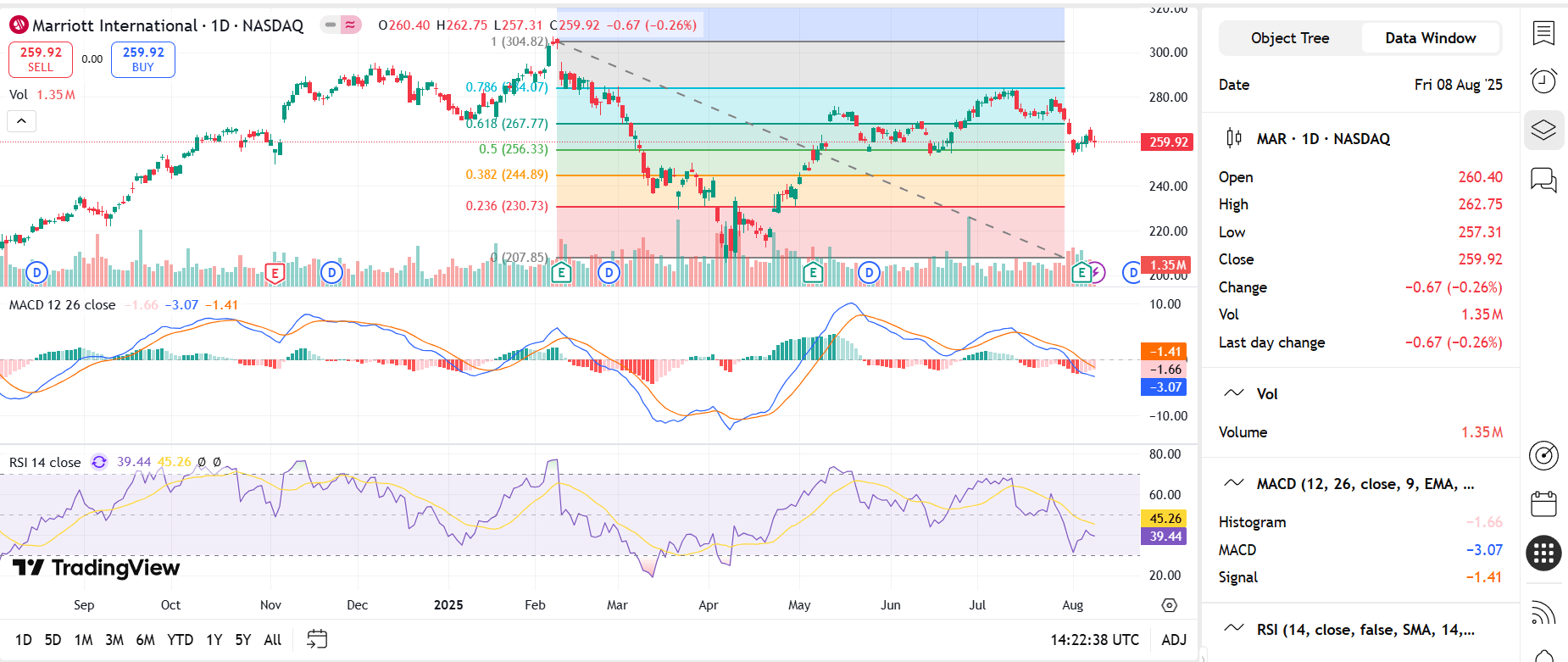Click the line icon beside RSI section
Image resolution: width=1568 pixels, height=662 pixels.
[1234, 629]
